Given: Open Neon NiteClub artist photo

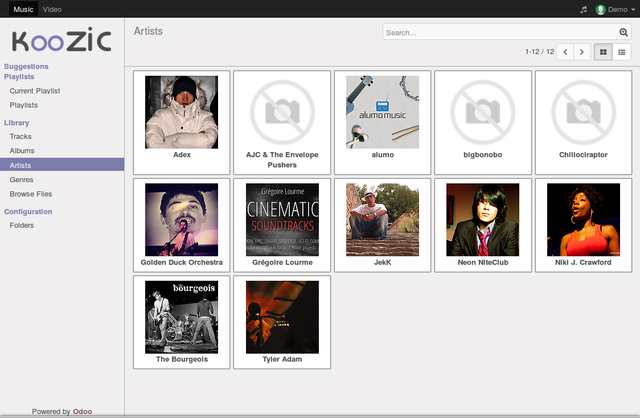Looking at the screenshot, I should pyautogui.click(x=483, y=220).
